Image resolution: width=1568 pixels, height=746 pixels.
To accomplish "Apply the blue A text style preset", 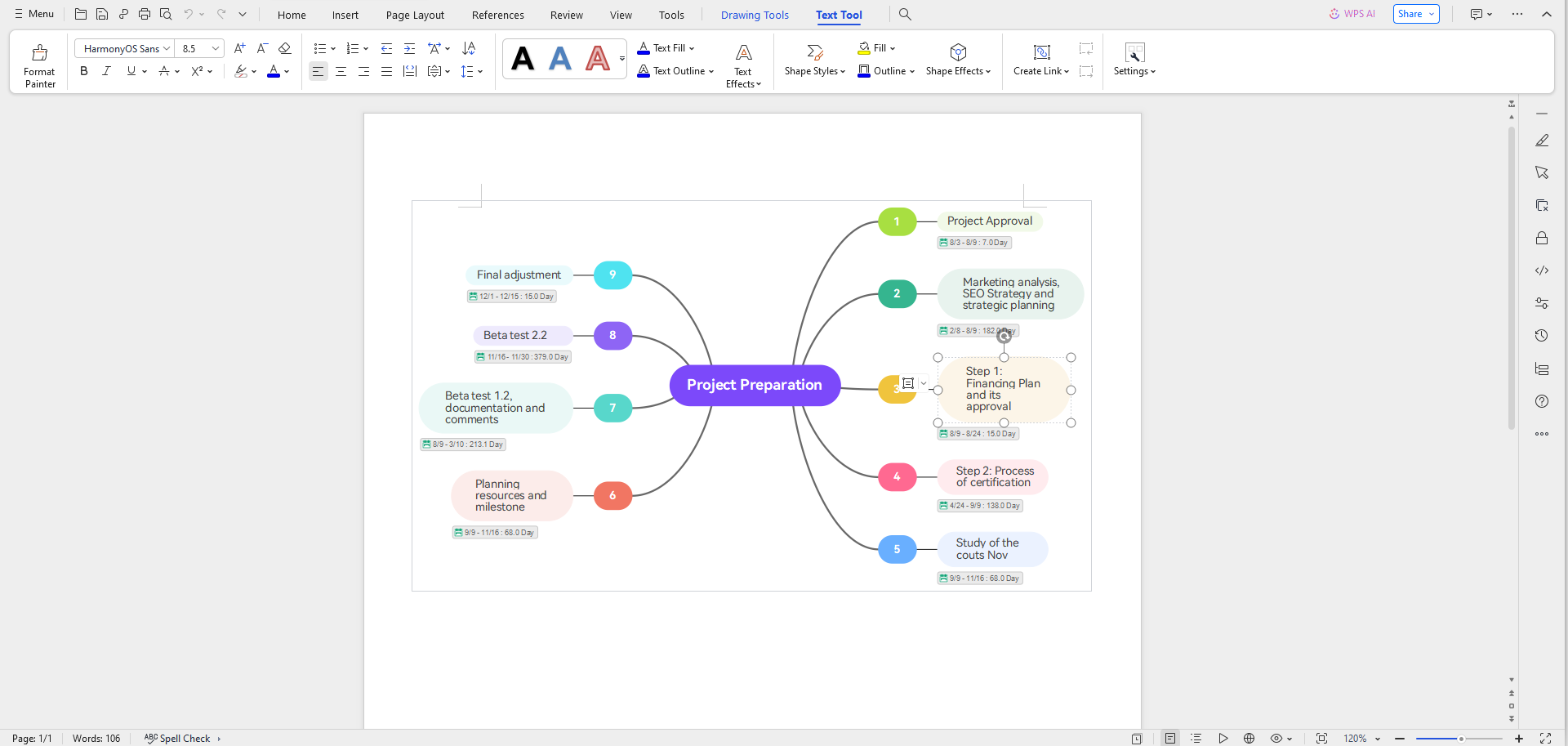I will (560, 59).
